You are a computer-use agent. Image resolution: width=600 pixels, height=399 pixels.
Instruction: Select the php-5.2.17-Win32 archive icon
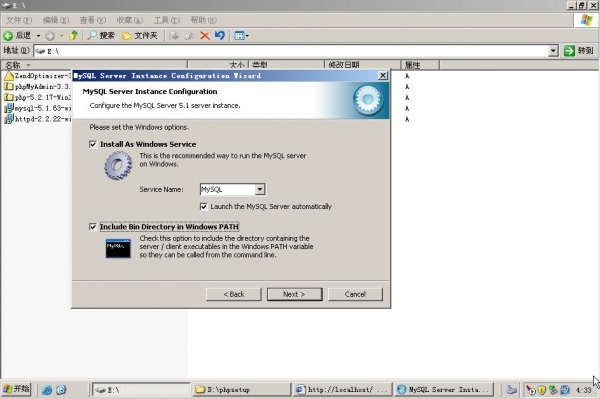8,97
